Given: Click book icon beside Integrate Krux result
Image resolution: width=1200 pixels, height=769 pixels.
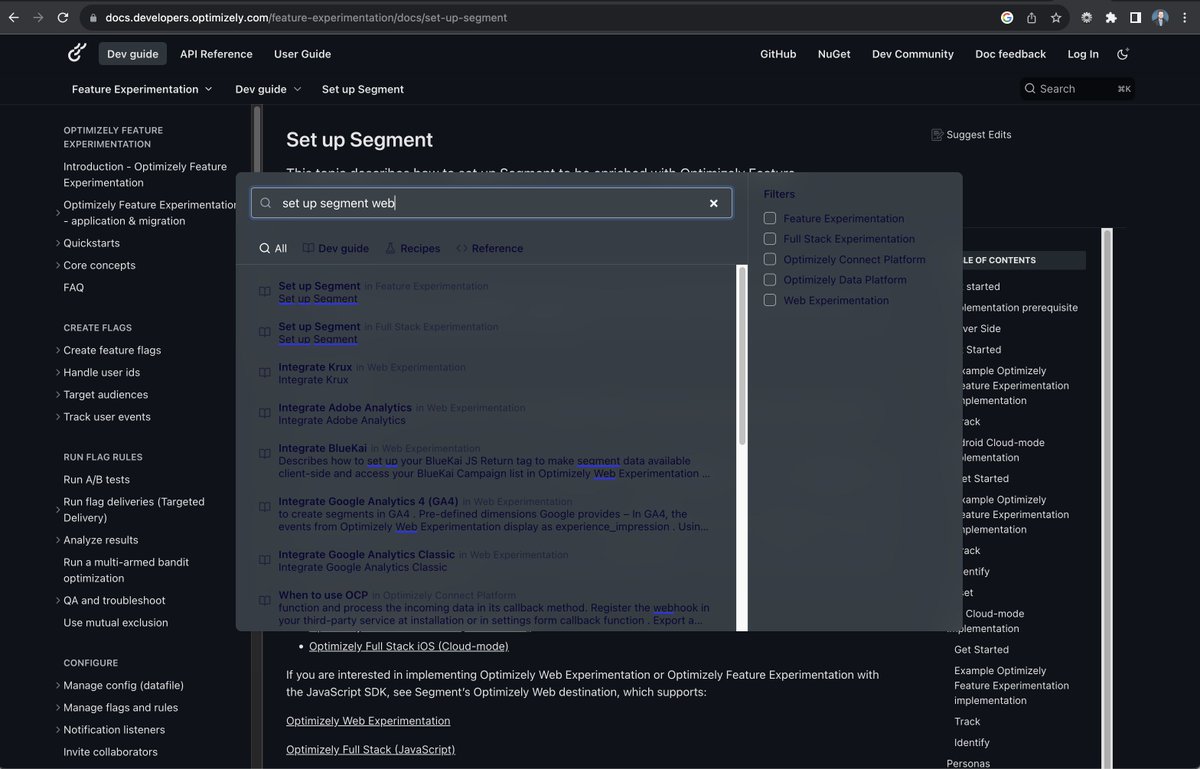Looking at the screenshot, I should 265,373.
